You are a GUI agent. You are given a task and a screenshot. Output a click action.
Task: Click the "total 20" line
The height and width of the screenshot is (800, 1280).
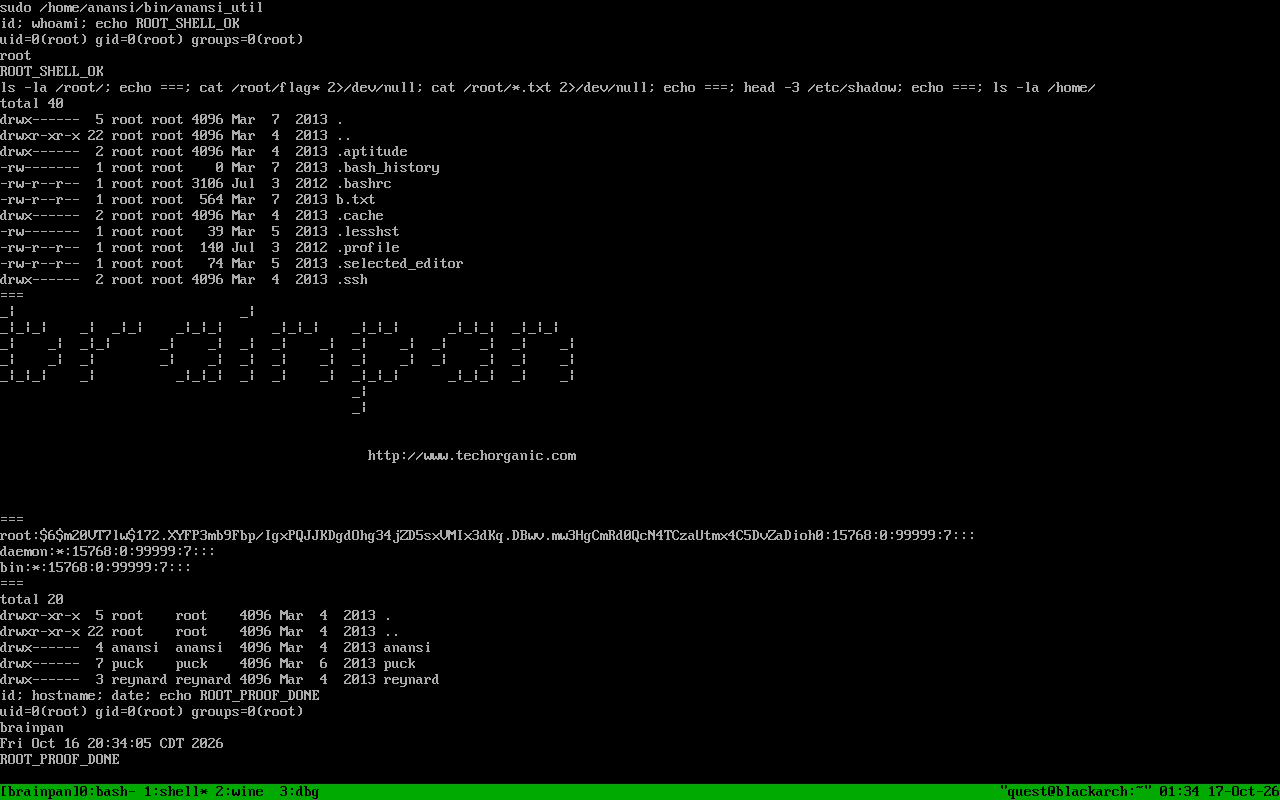tap(32, 600)
